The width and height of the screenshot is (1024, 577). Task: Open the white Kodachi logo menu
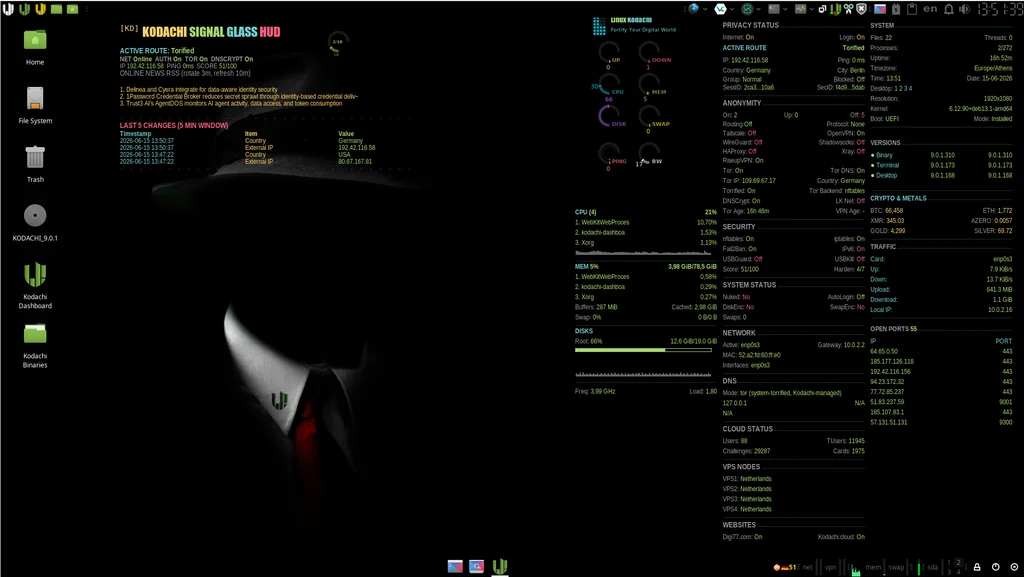[x=8, y=9]
